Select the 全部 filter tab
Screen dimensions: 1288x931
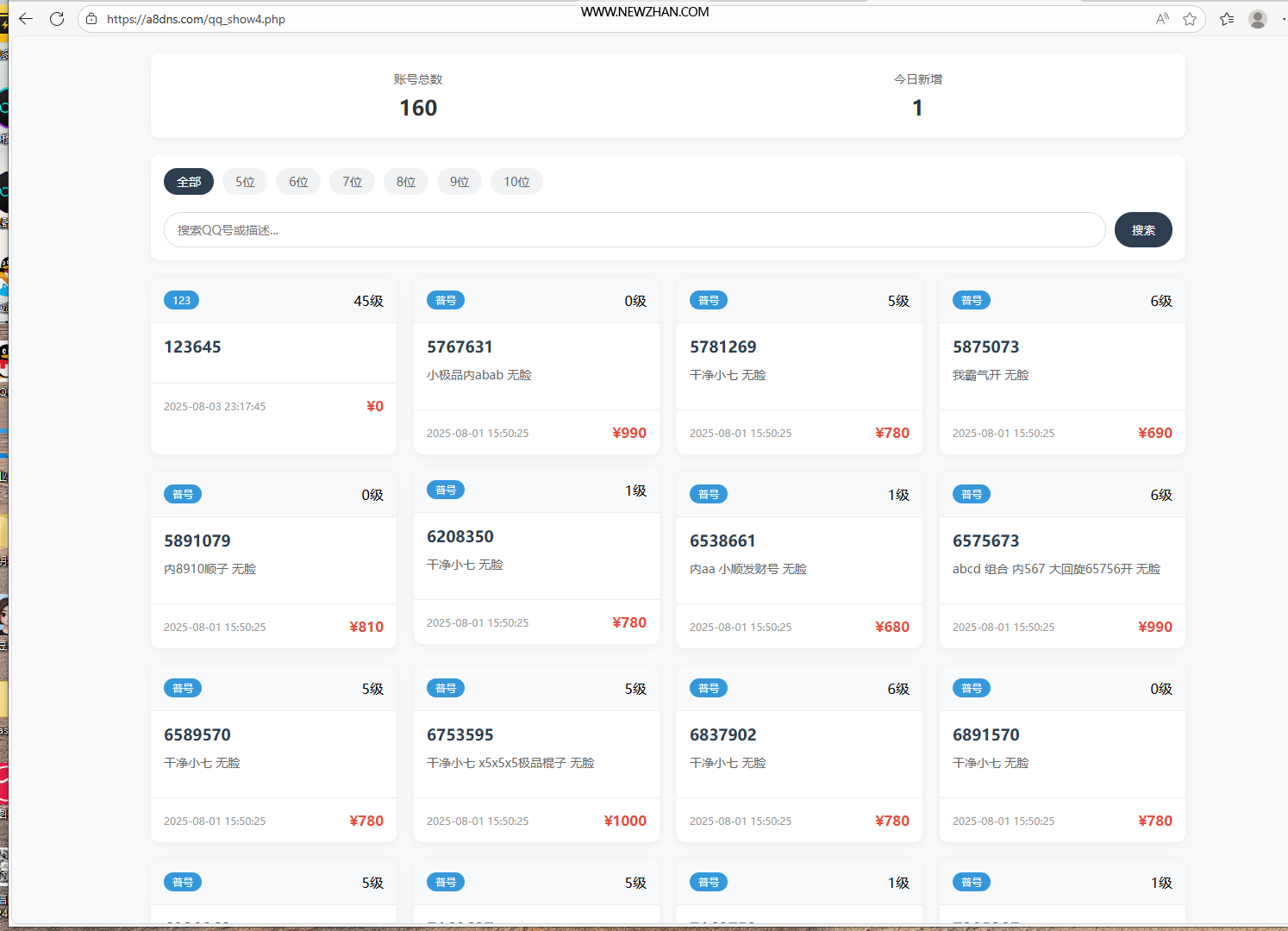[189, 182]
